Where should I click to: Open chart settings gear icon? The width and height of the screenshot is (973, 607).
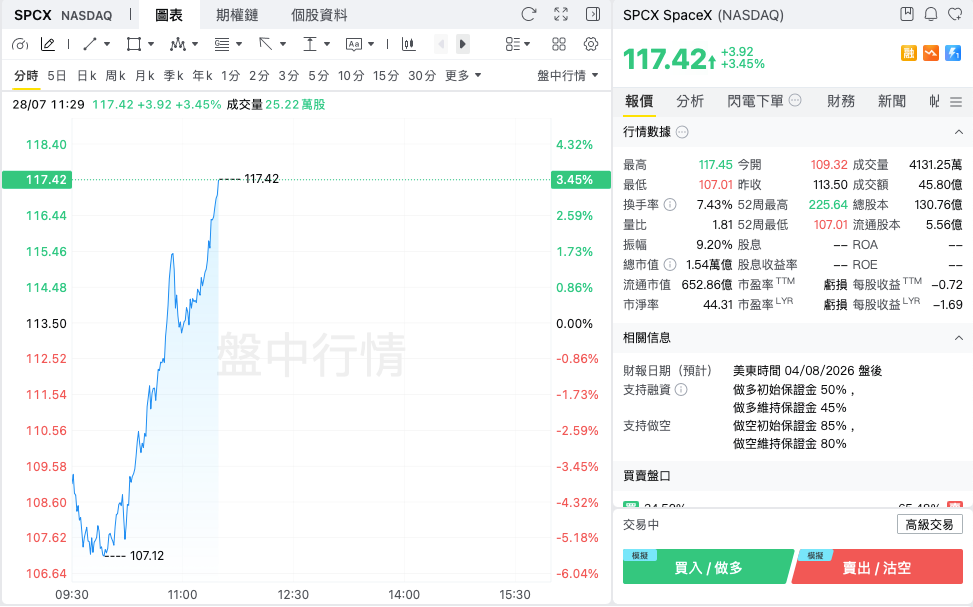tap(591, 44)
